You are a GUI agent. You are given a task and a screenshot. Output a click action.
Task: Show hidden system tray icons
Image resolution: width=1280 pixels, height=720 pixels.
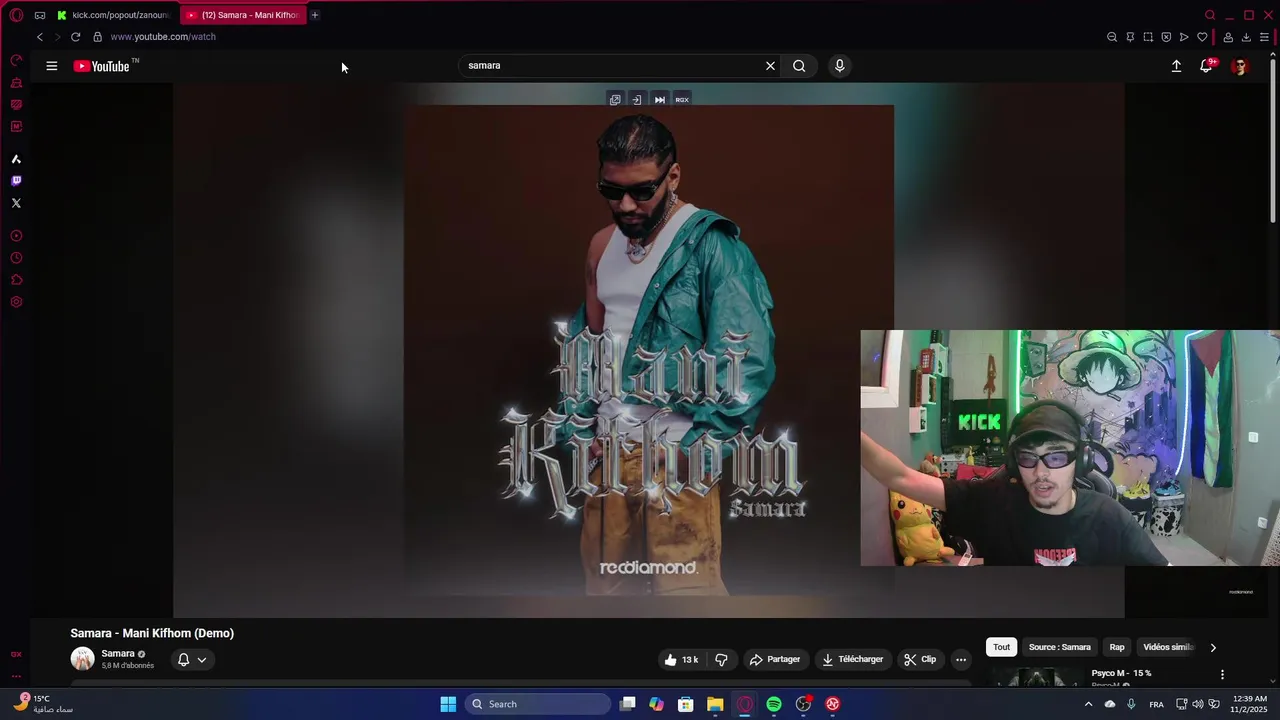(1089, 704)
